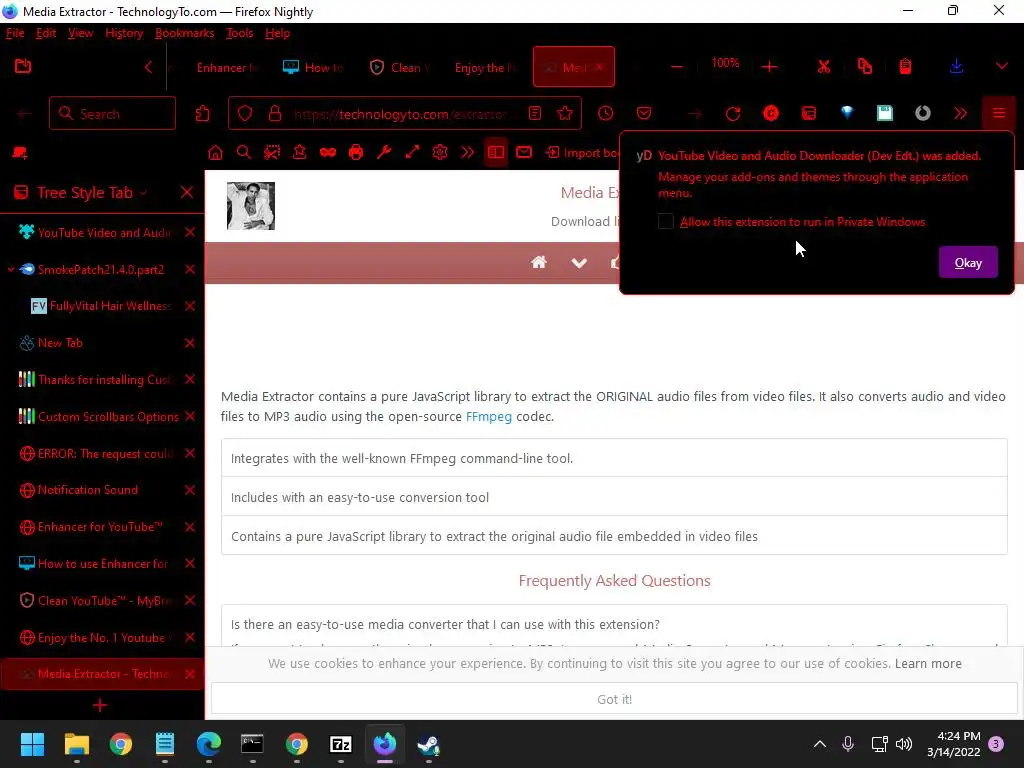
Task: Add a new tab with sidebar plus
Action: click(100, 705)
